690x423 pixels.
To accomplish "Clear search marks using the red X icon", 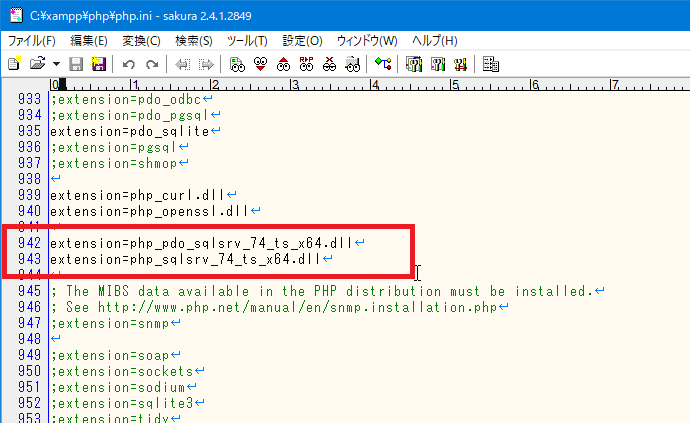I will click(329, 63).
